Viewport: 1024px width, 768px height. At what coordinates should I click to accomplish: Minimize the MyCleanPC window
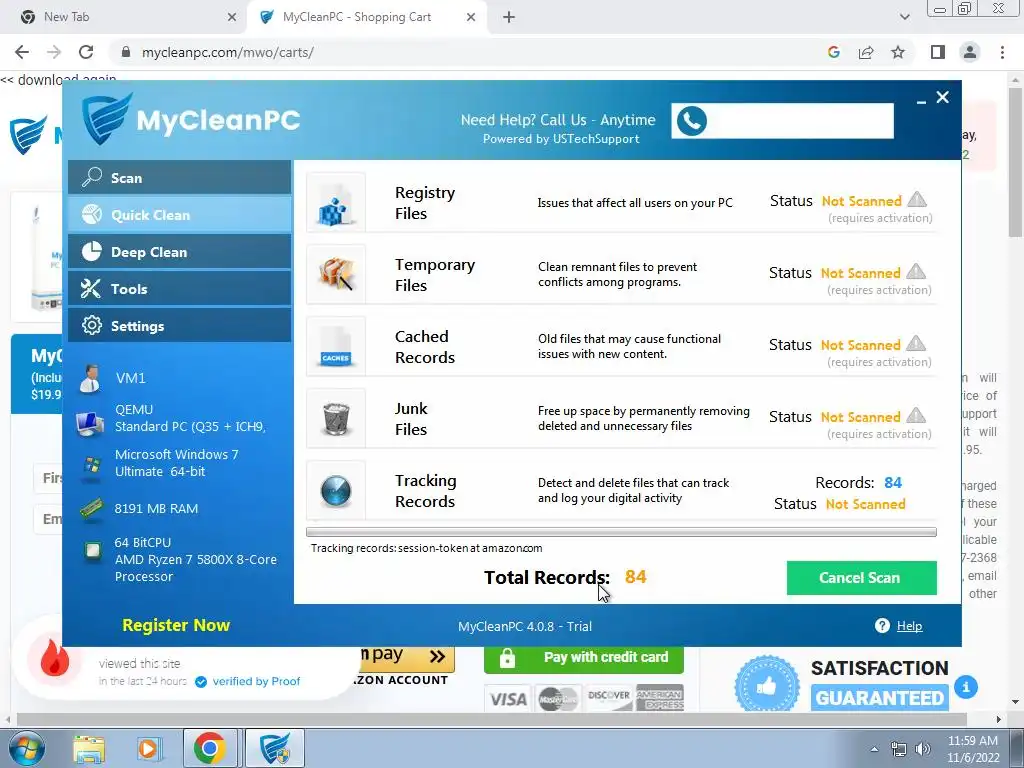coord(921,101)
